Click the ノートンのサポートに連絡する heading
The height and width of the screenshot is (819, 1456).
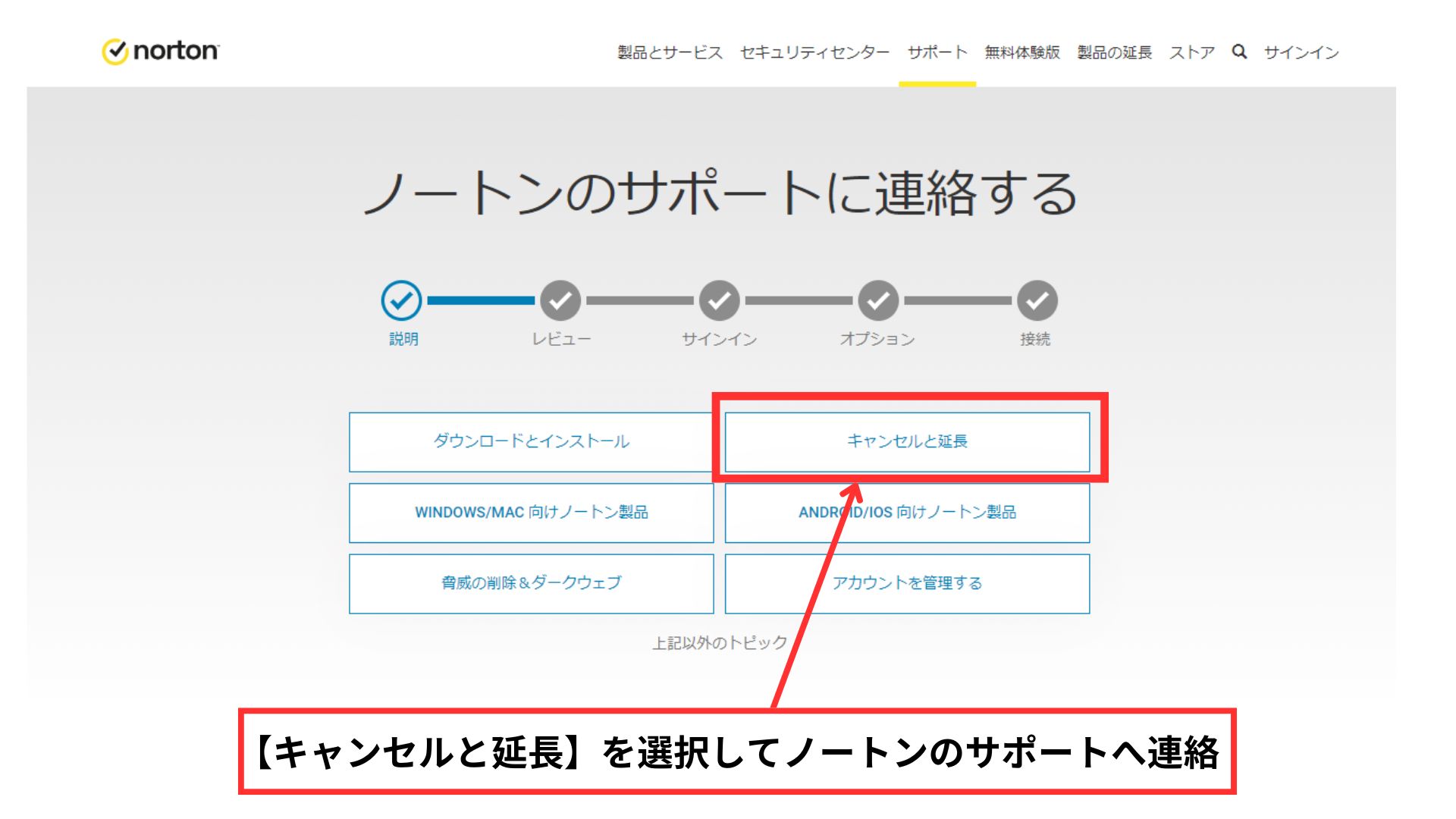coord(720,193)
